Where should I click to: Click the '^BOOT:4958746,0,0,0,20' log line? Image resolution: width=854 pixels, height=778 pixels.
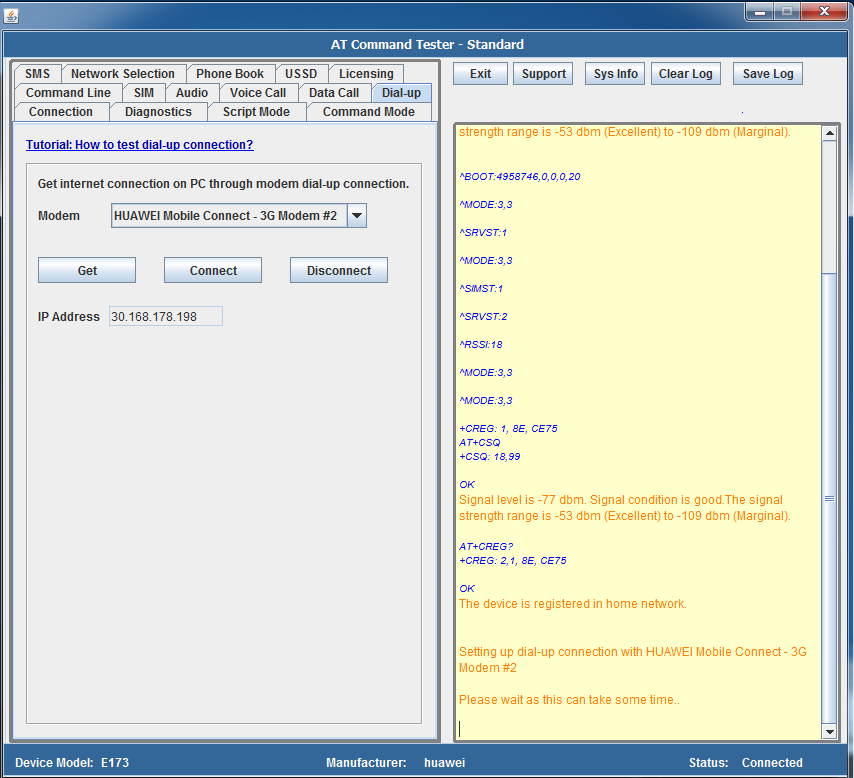[x=520, y=177]
